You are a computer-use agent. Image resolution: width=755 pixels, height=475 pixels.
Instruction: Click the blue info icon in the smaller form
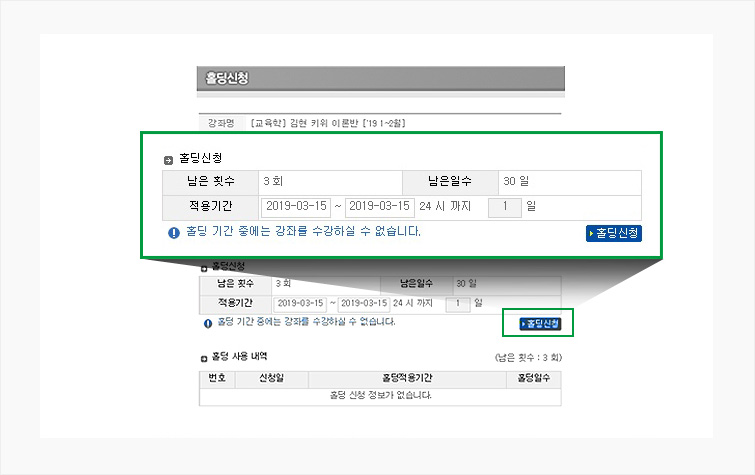[208, 323]
